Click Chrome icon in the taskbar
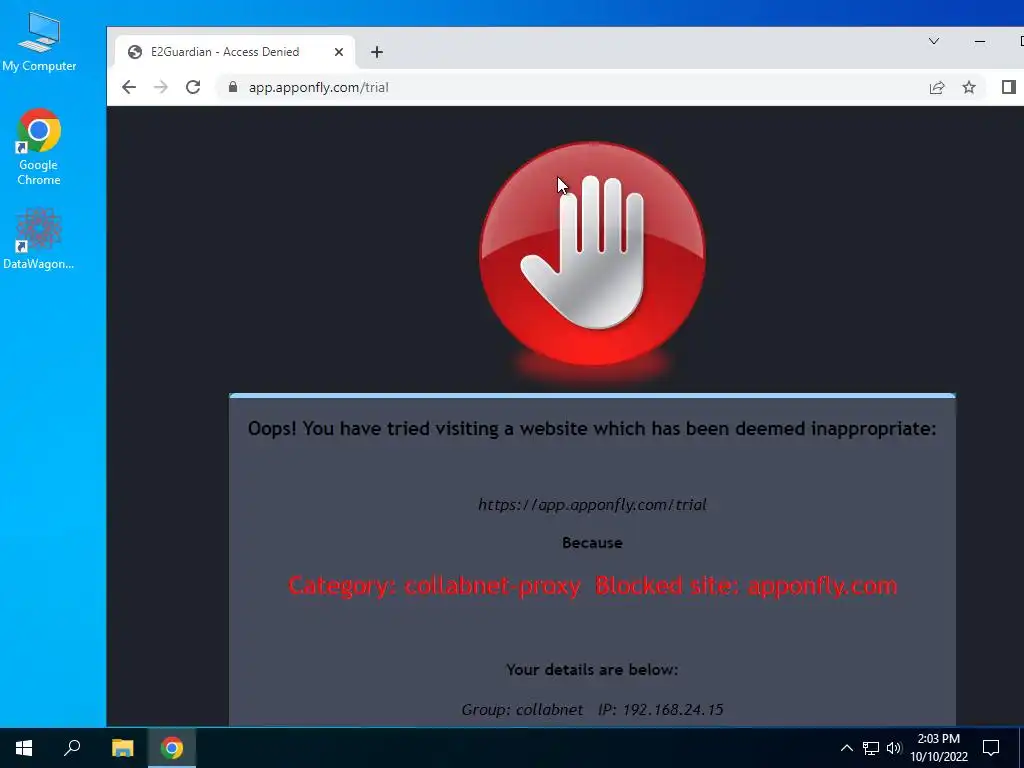 (172, 748)
